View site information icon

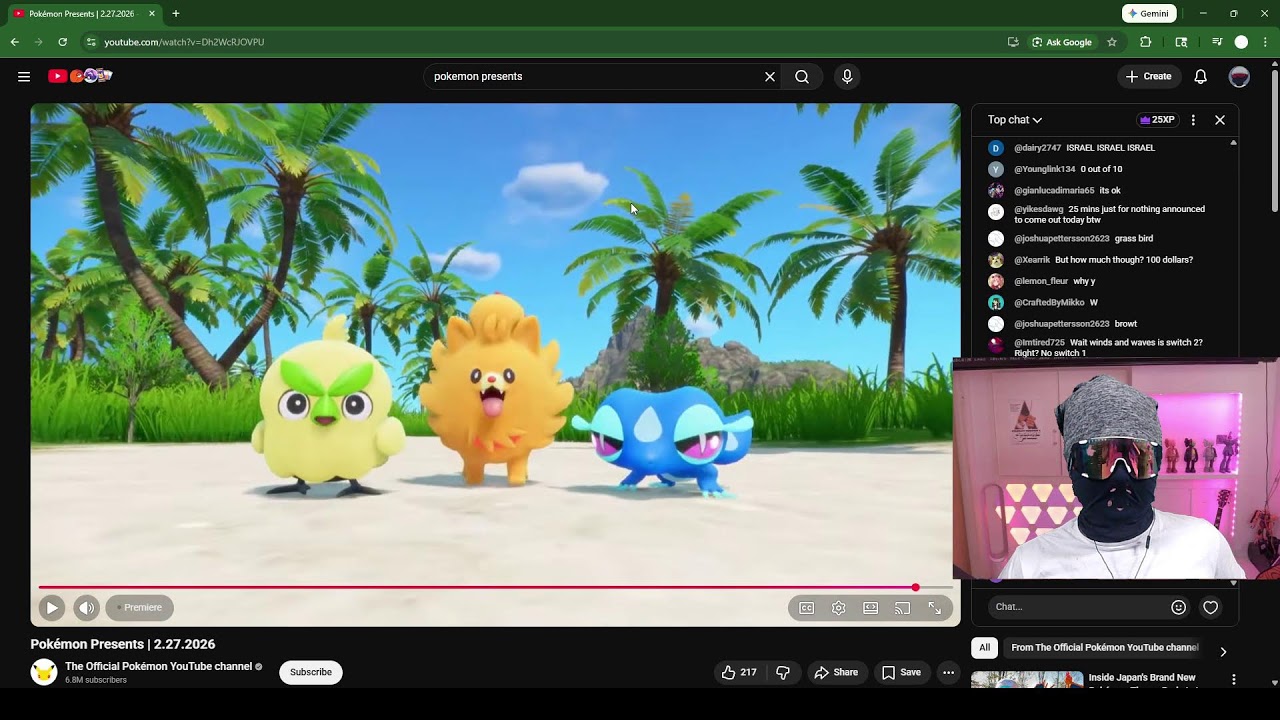(91, 42)
